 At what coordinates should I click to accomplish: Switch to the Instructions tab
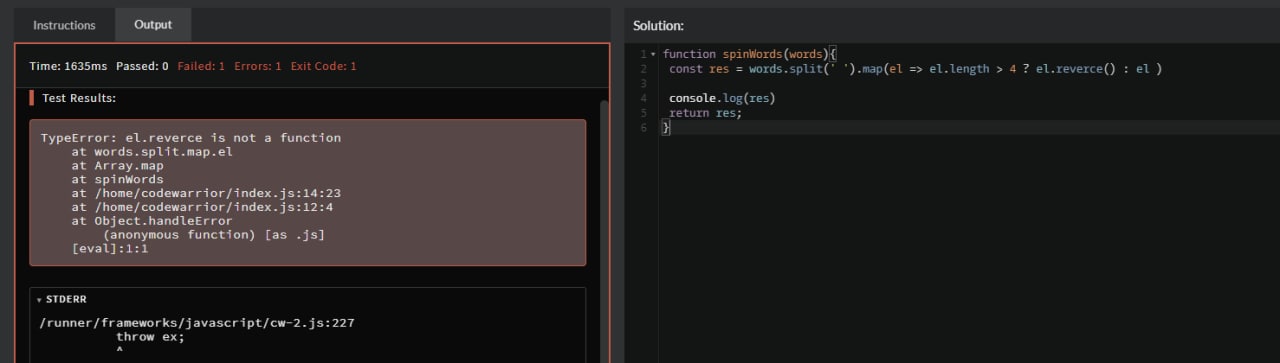[64, 25]
